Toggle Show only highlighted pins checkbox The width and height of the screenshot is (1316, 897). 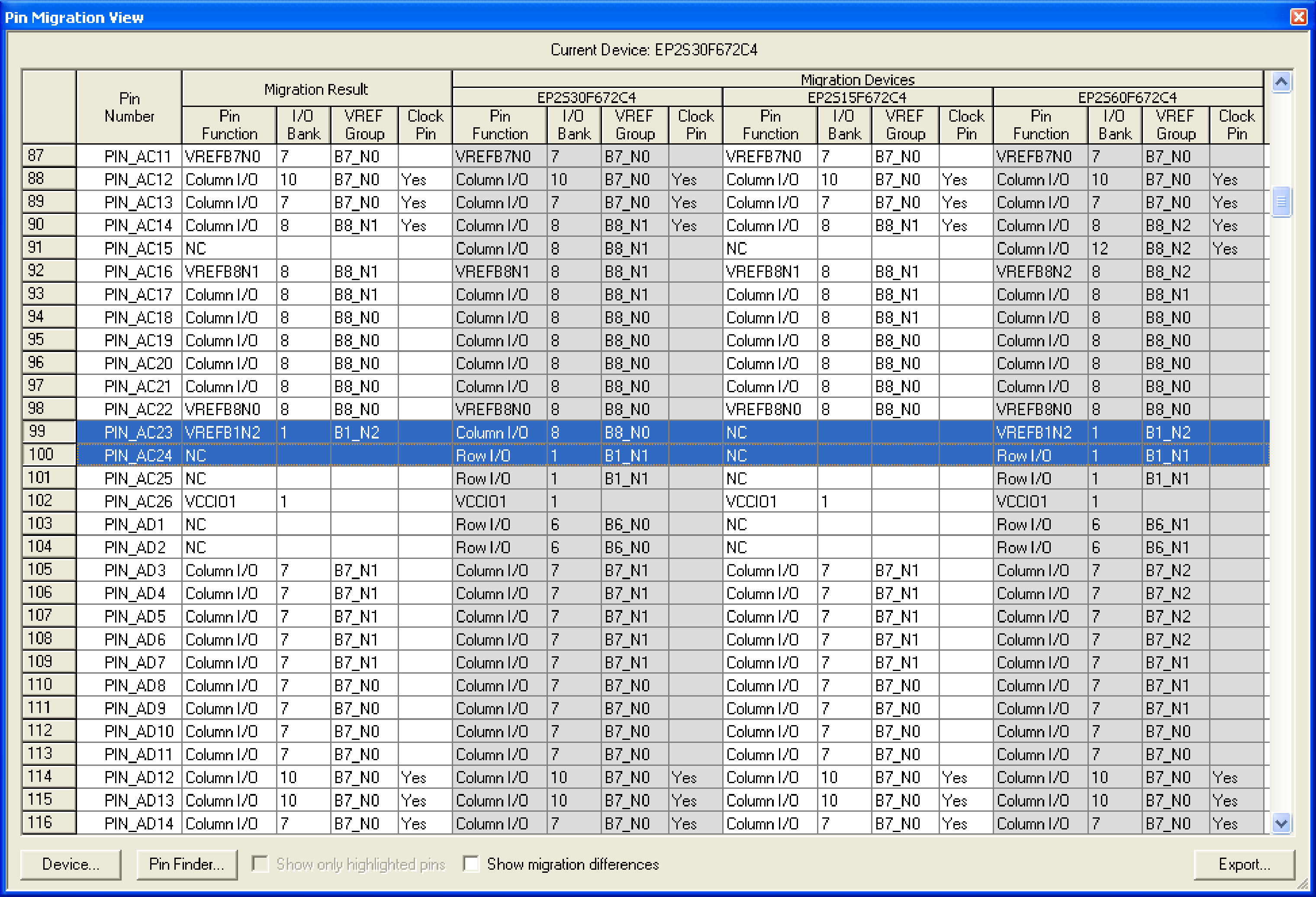coord(260,864)
